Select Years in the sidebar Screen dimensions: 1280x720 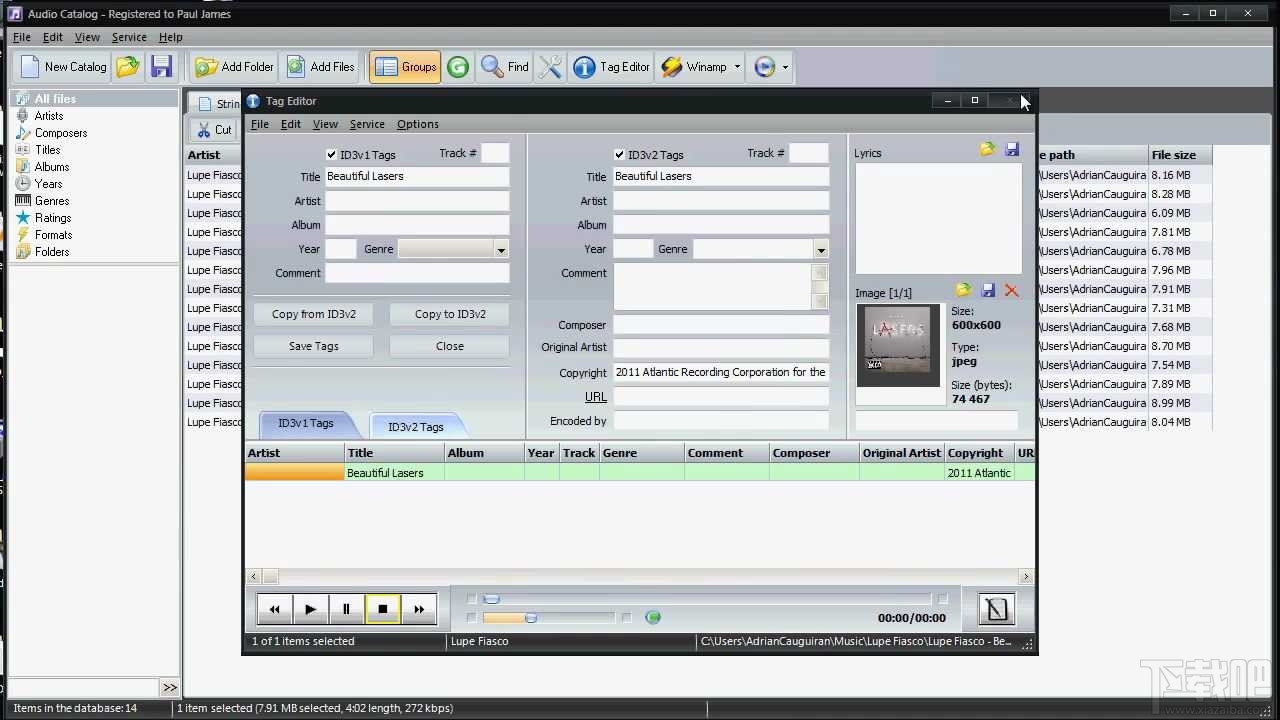(x=49, y=184)
